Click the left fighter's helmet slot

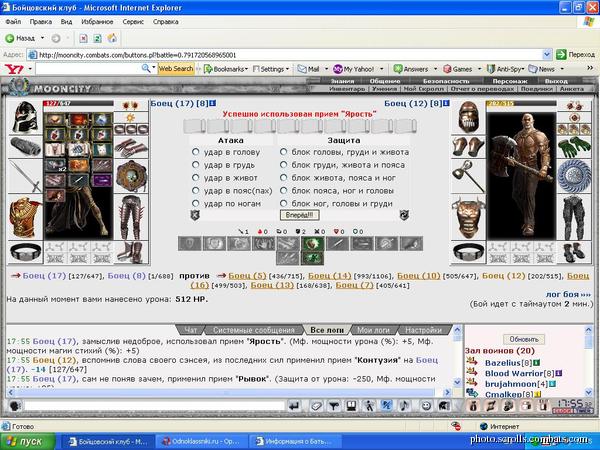click(x=25, y=117)
